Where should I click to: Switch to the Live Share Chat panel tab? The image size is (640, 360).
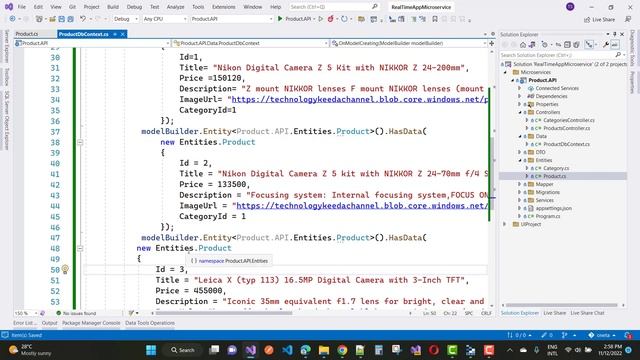(587, 313)
